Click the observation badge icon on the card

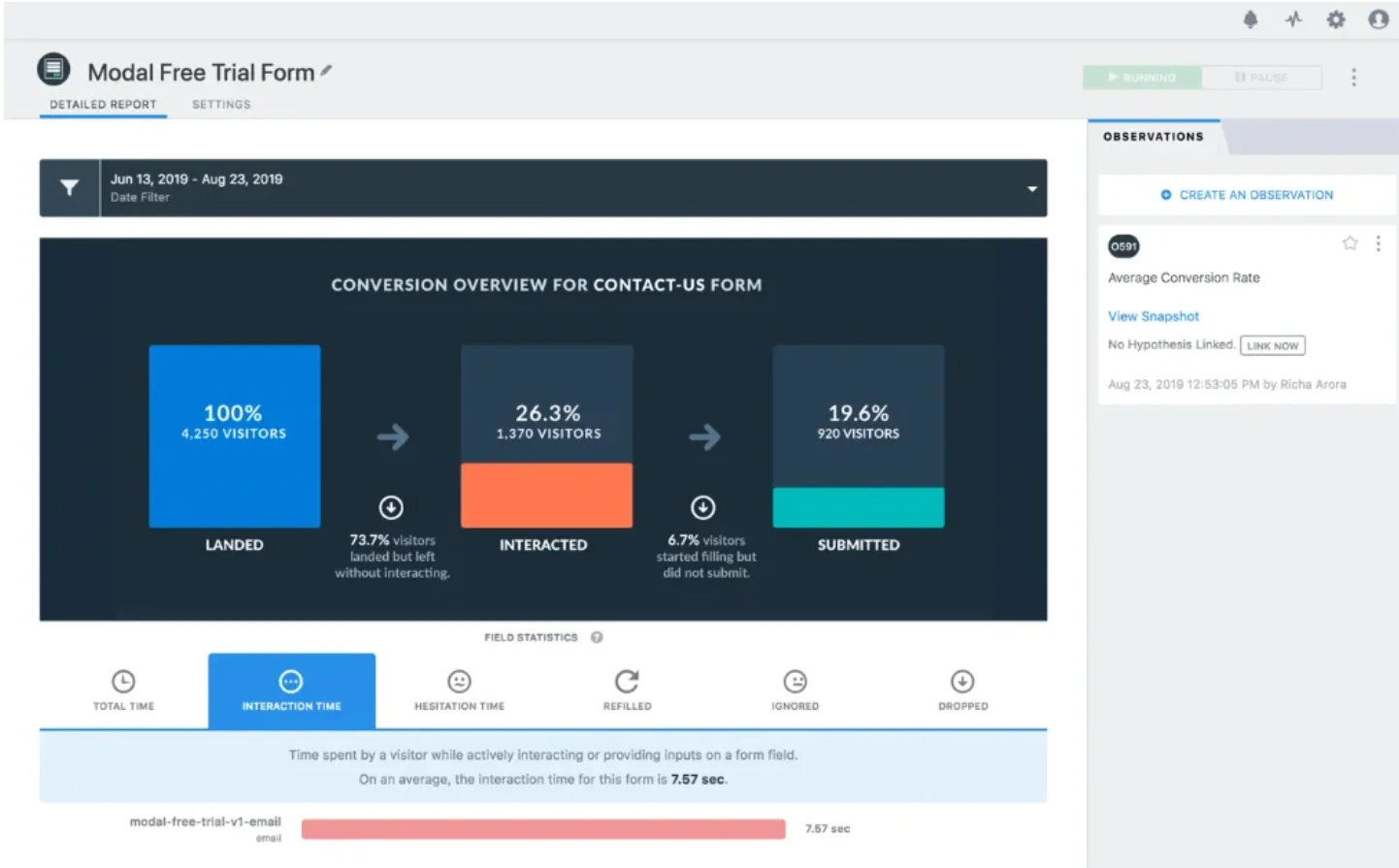(1123, 246)
